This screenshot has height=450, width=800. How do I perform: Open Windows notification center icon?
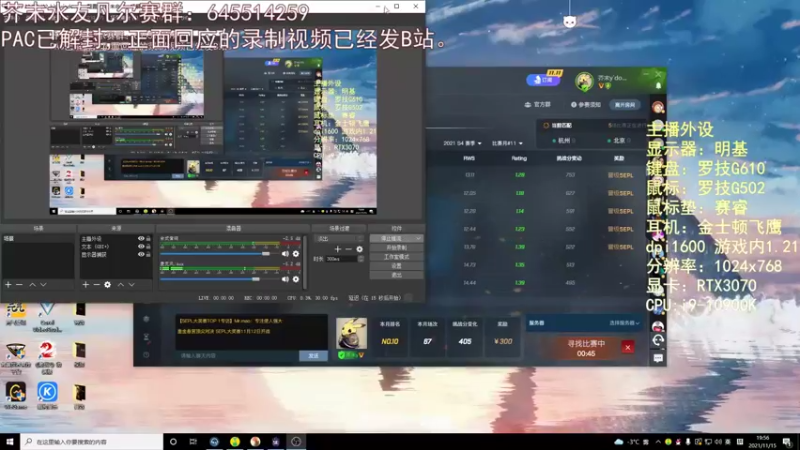tap(788, 441)
